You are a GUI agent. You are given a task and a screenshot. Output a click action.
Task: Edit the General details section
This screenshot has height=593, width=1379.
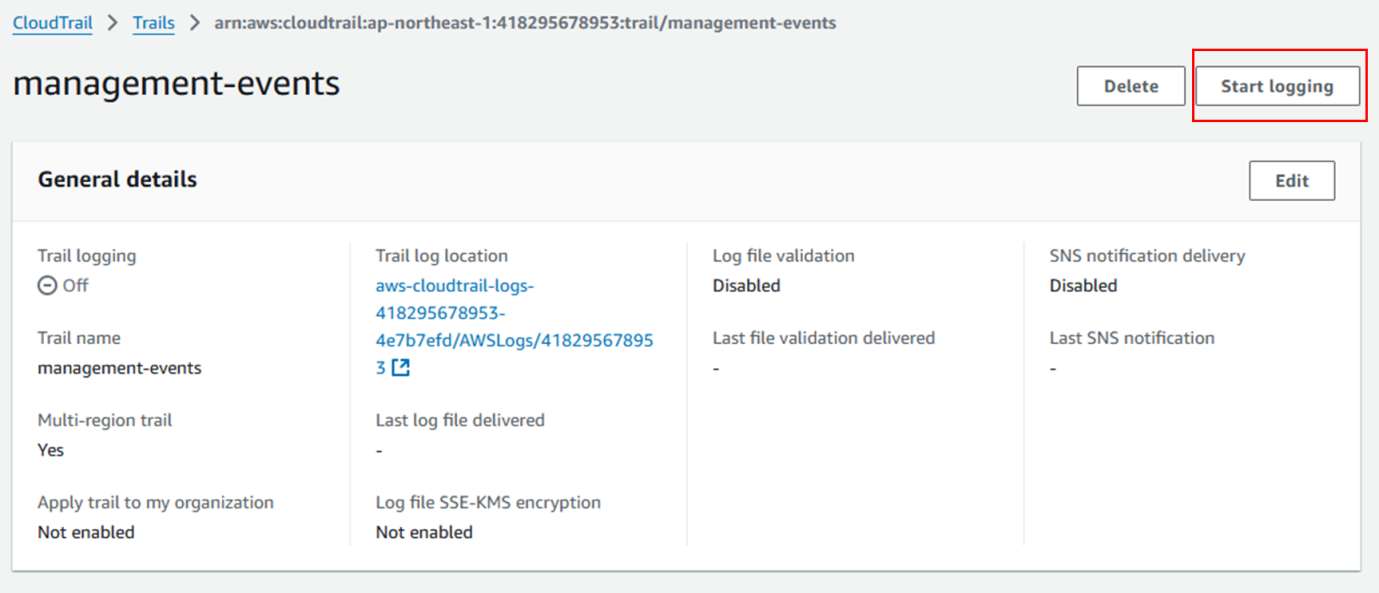[1291, 181]
